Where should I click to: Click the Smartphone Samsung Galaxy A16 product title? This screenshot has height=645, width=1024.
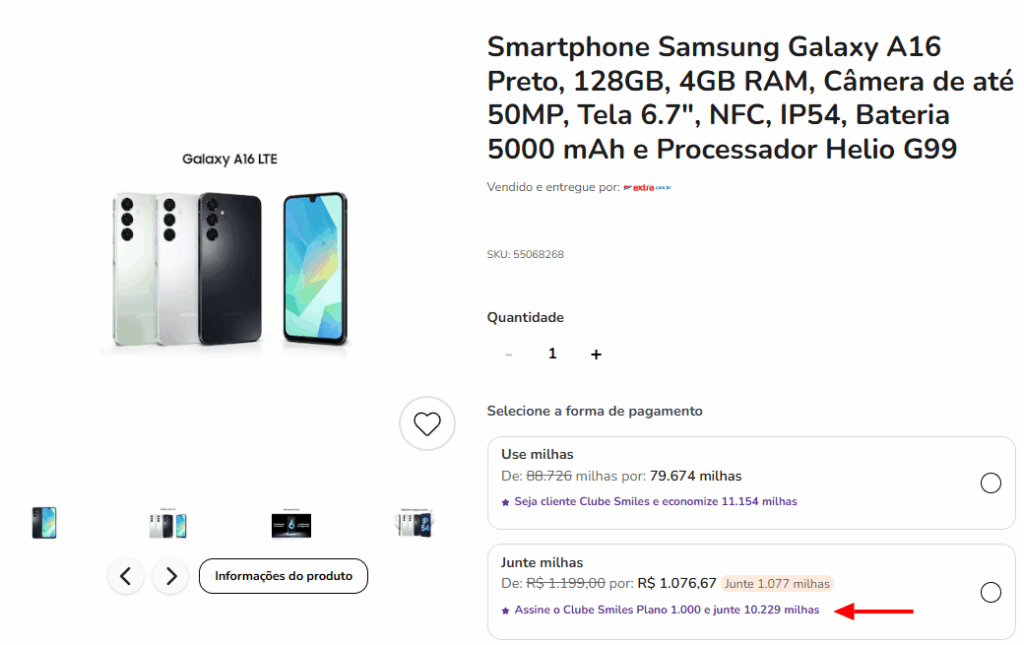click(718, 98)
